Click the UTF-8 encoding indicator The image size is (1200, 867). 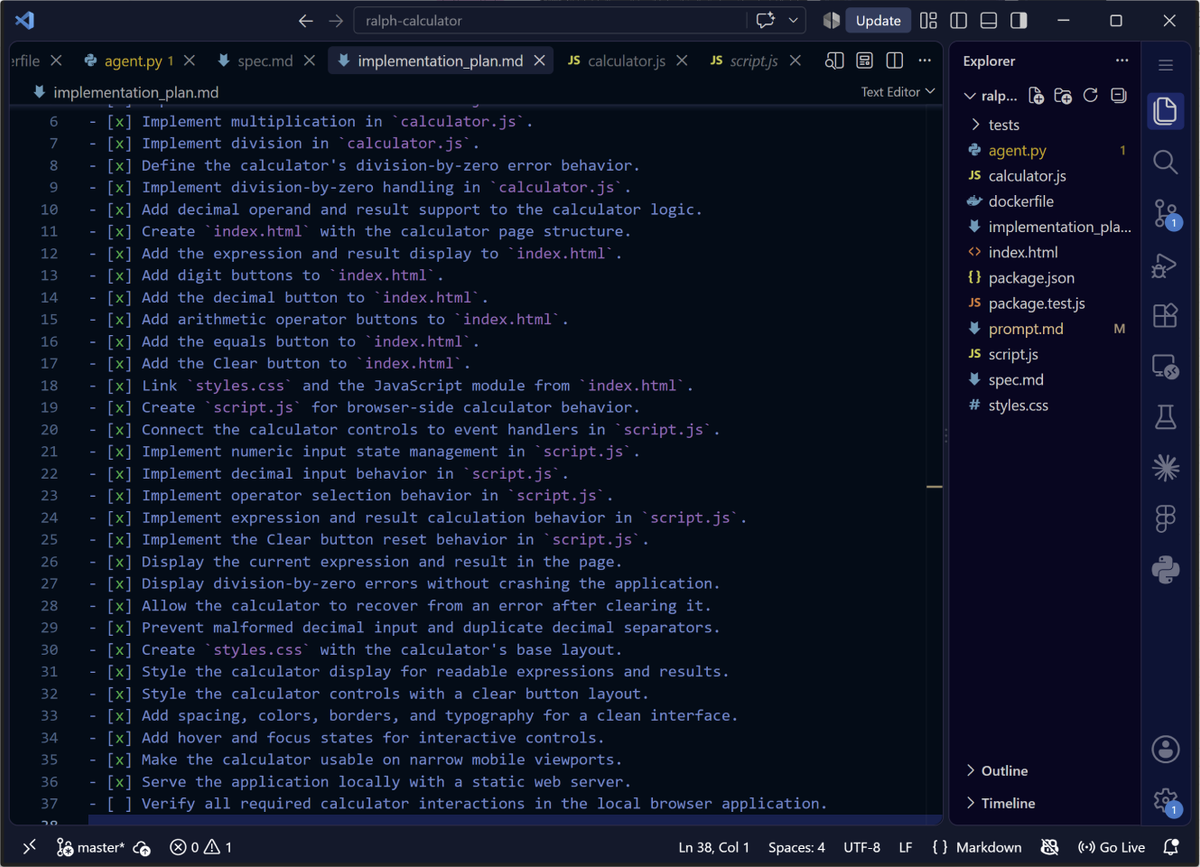(x=860, y=847)
